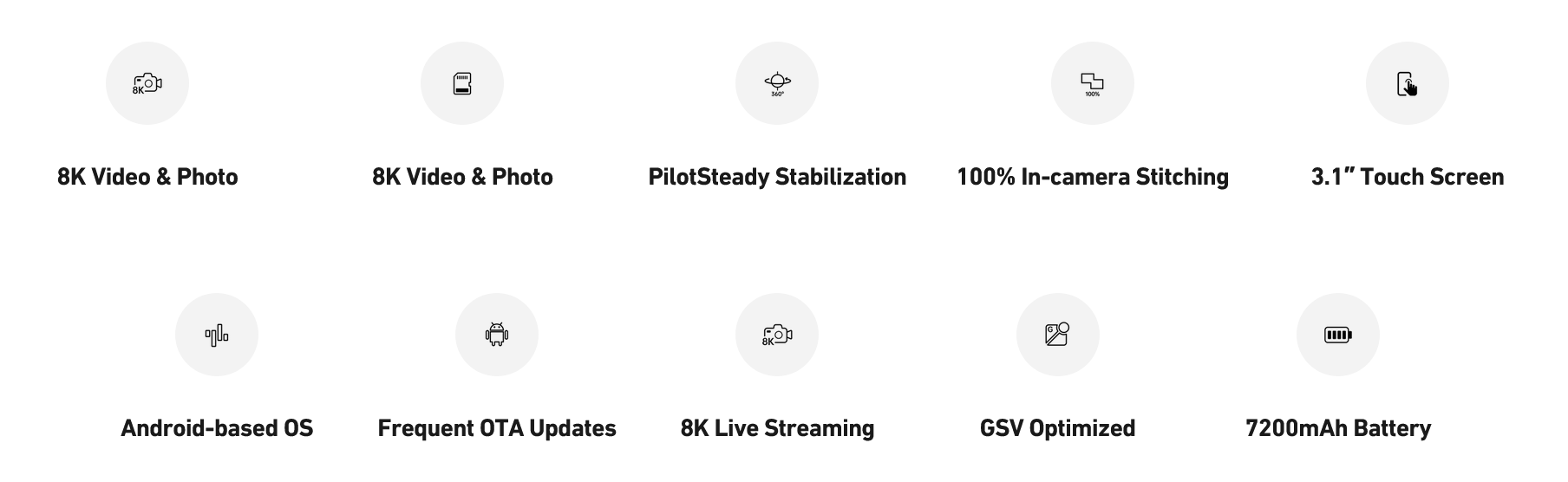Open the PilotSteady Stabilization label

(x=777, y=177)
